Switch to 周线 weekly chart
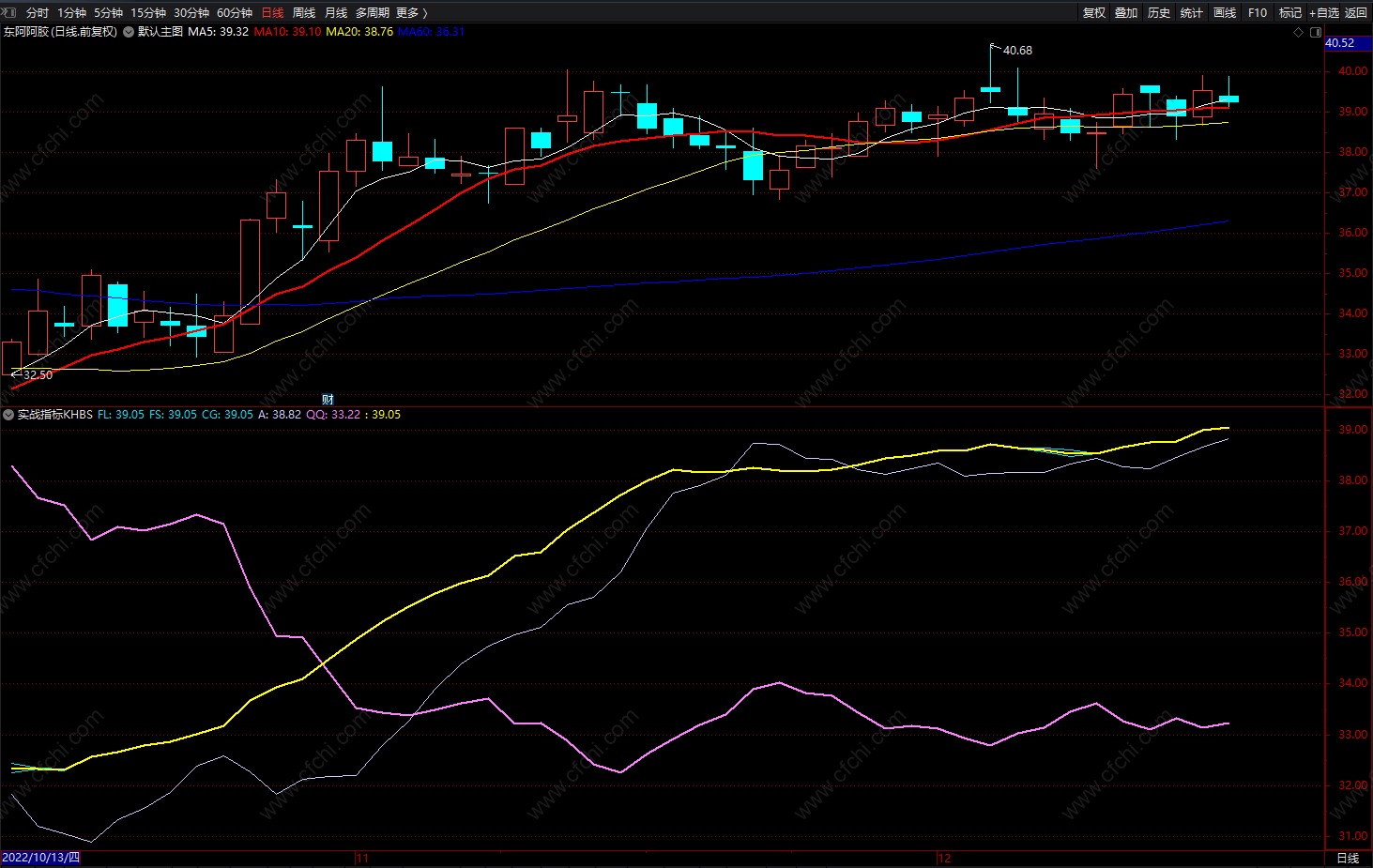 coord(304,13)
